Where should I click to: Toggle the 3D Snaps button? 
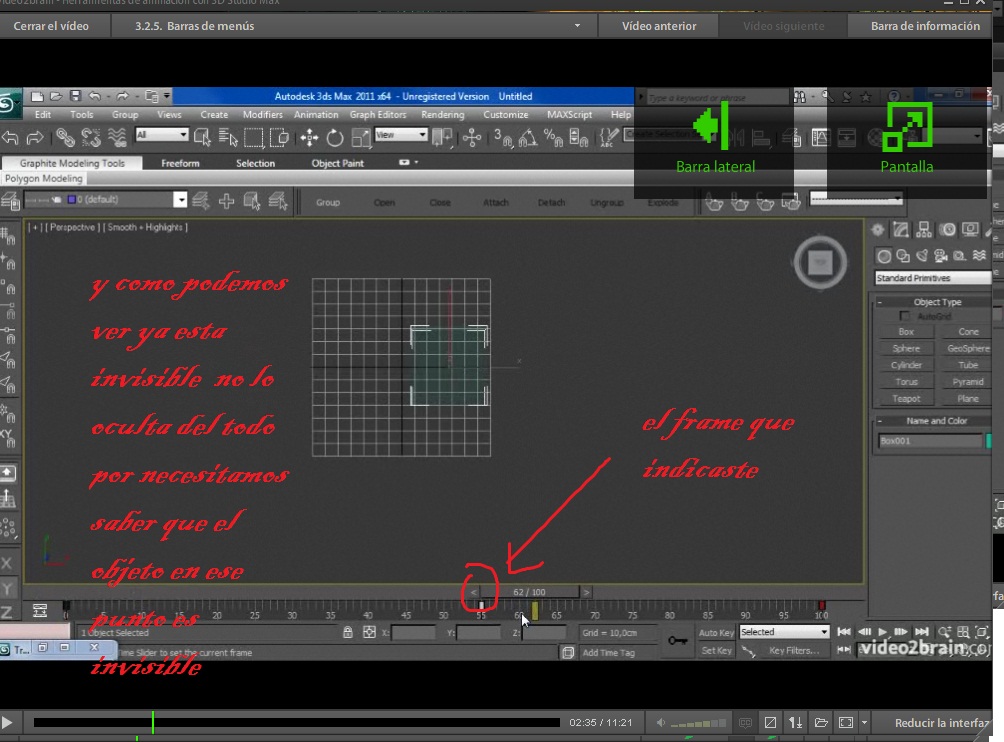coord(503,137)
